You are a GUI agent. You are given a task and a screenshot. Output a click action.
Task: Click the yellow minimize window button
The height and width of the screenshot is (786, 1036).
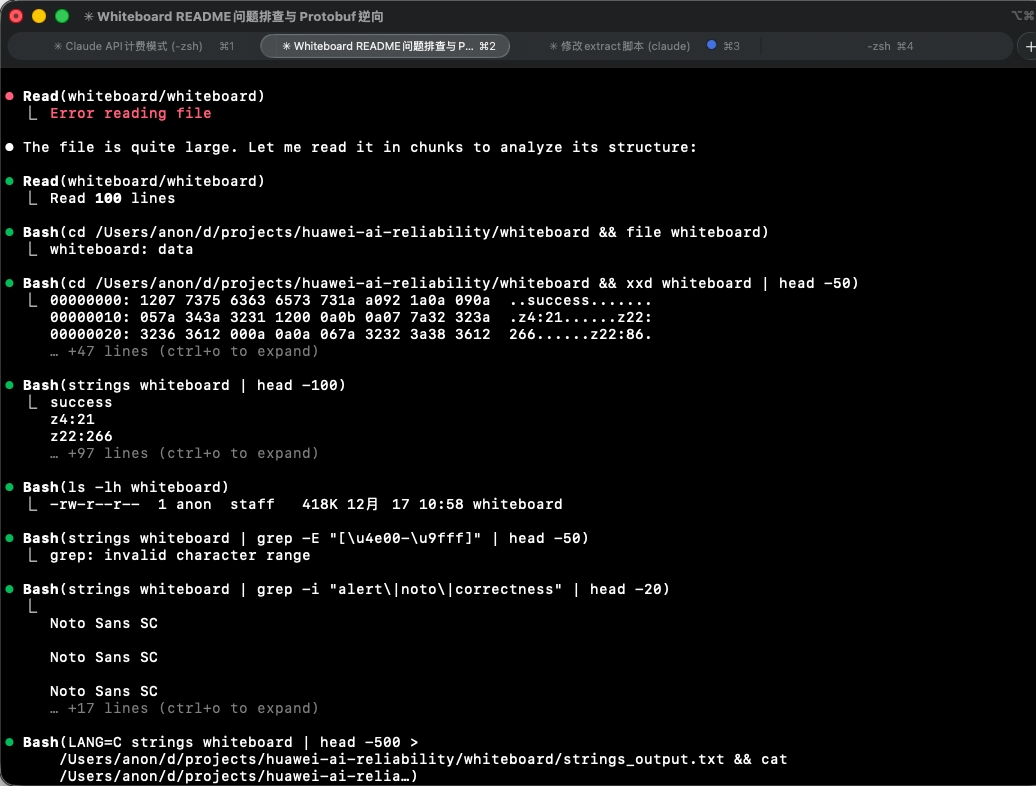[39, 16]
